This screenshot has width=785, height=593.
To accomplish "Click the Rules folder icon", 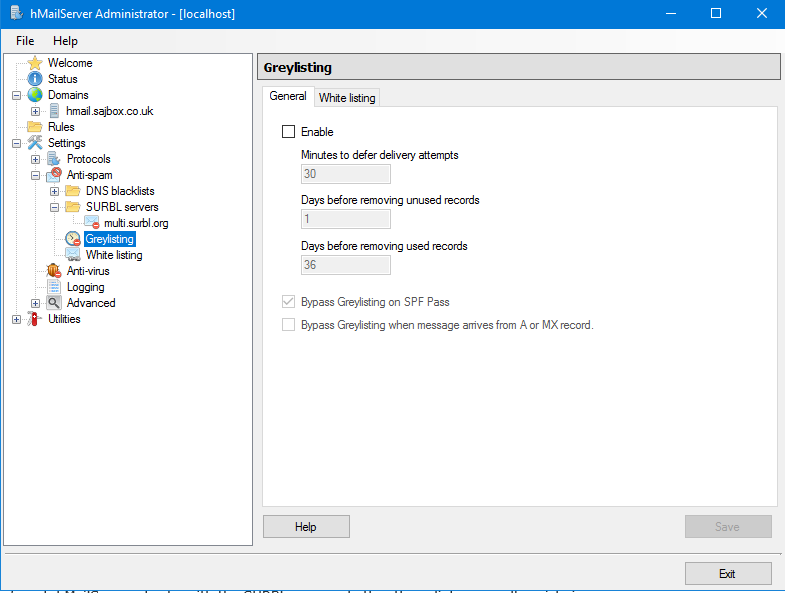I will tap(35, 127).
